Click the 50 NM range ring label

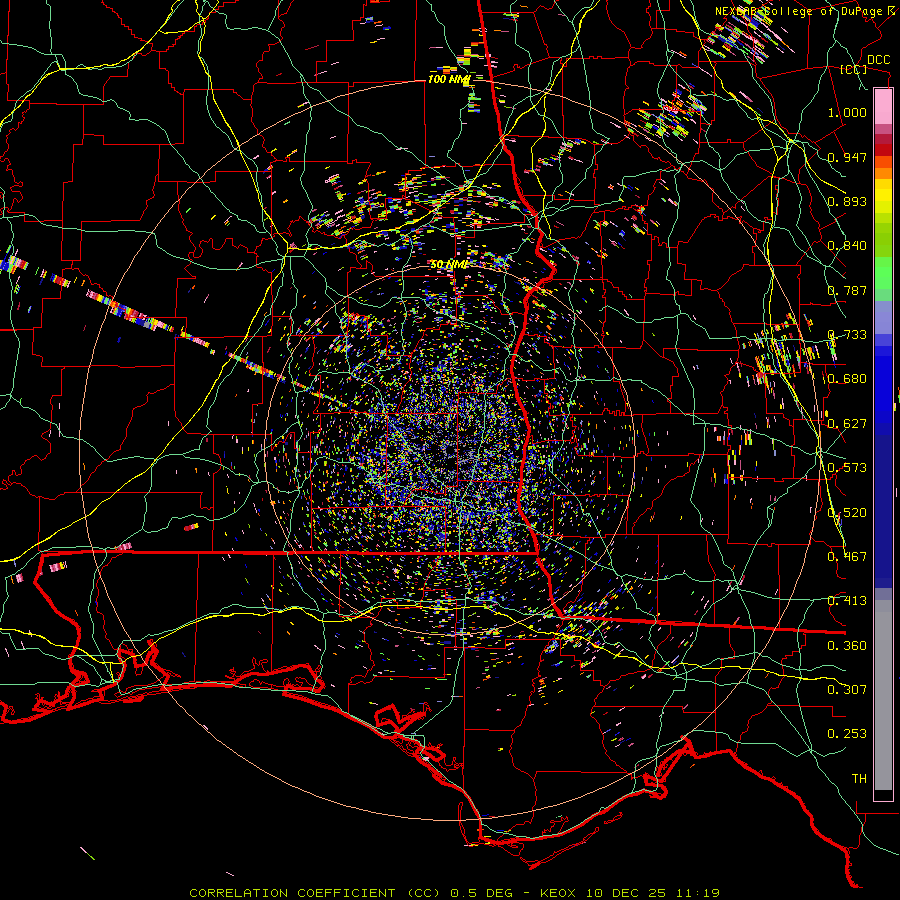coord(449,265)
